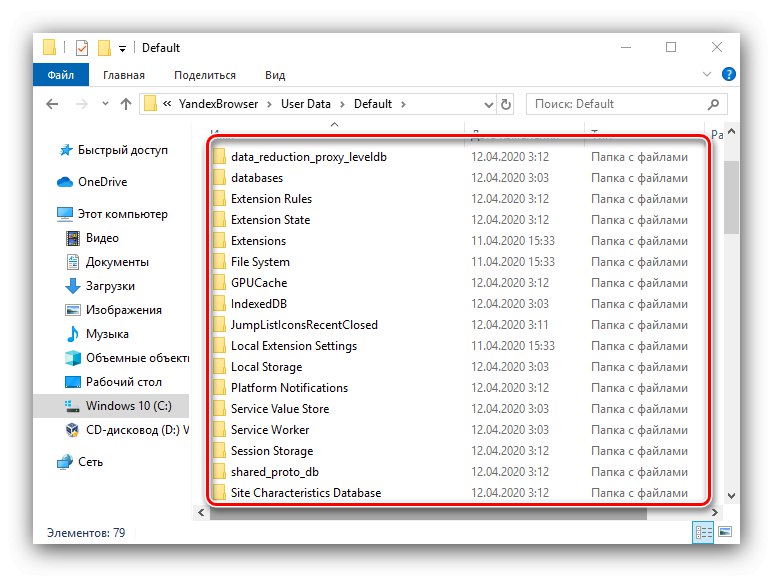Select the GPUCache folder
The height and width of the screenshot is (577, 773).
pos(259,283)
